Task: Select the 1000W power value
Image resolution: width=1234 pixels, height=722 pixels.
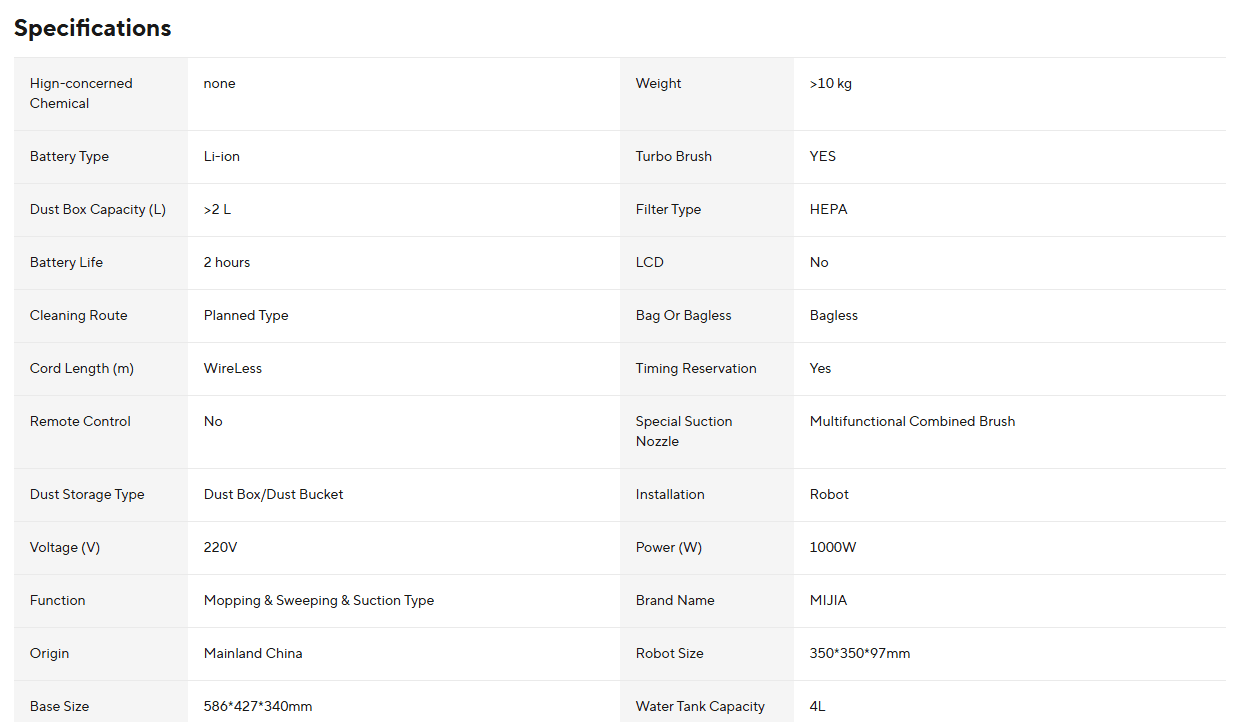Action: pyautogui.click(x=833, y=548)
